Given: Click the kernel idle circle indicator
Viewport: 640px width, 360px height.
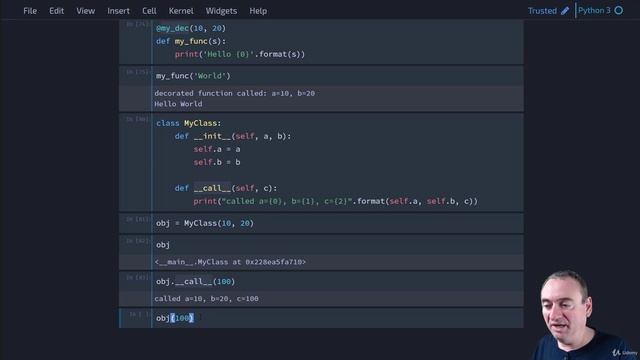Looking at the screenshot, I should coord(619,11).
